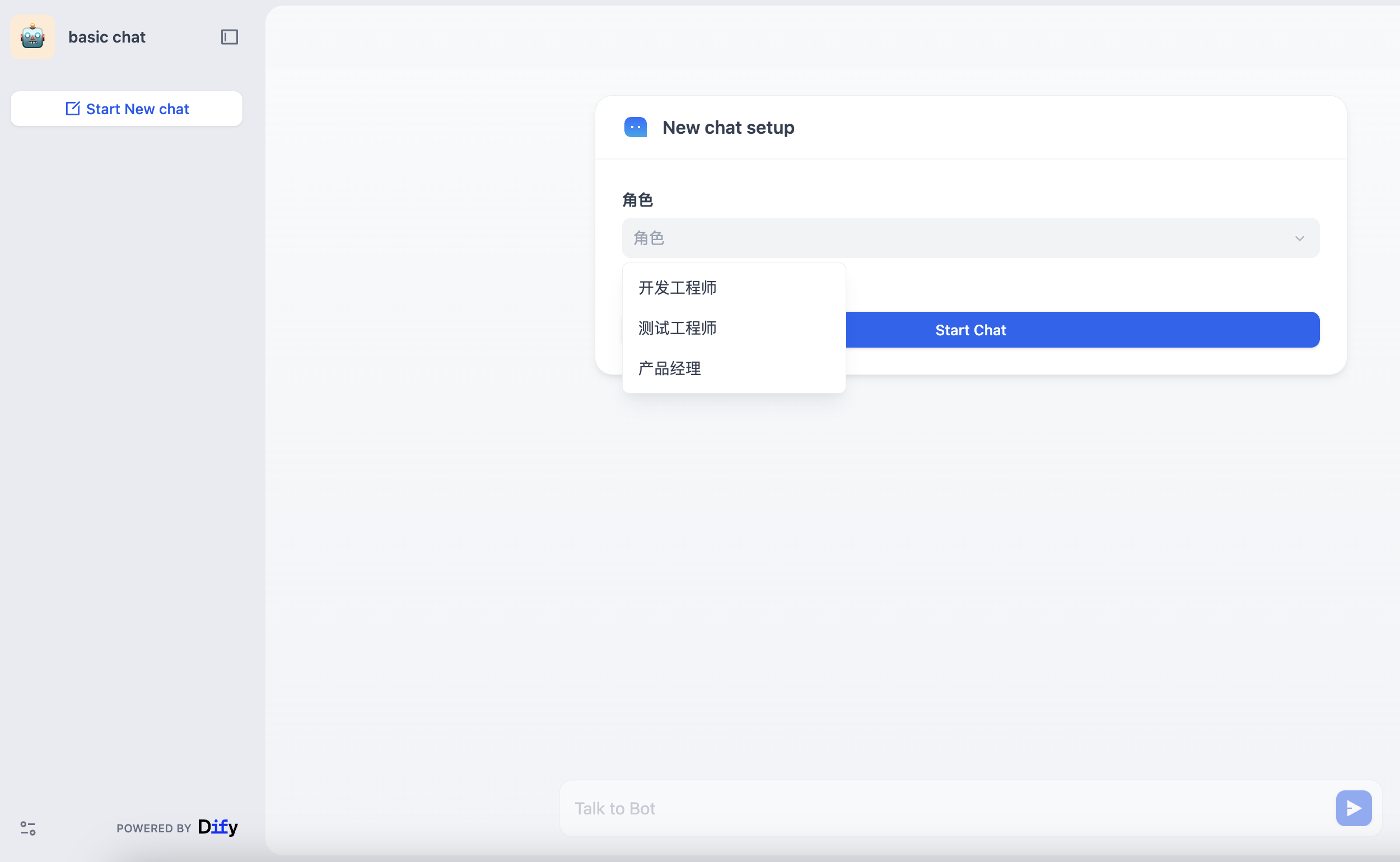The image size is (1400, 862).
Task: Choose 测试工程师 option
Action: (677, 329)
